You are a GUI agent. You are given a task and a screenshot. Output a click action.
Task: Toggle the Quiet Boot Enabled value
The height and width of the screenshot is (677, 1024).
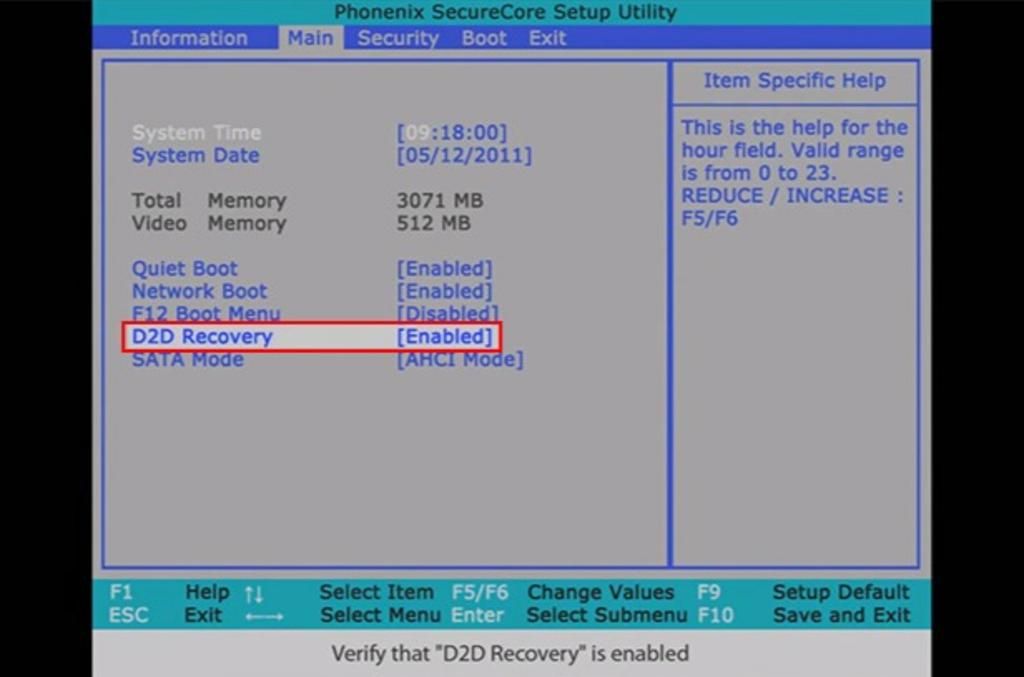(x=445, y=268)
